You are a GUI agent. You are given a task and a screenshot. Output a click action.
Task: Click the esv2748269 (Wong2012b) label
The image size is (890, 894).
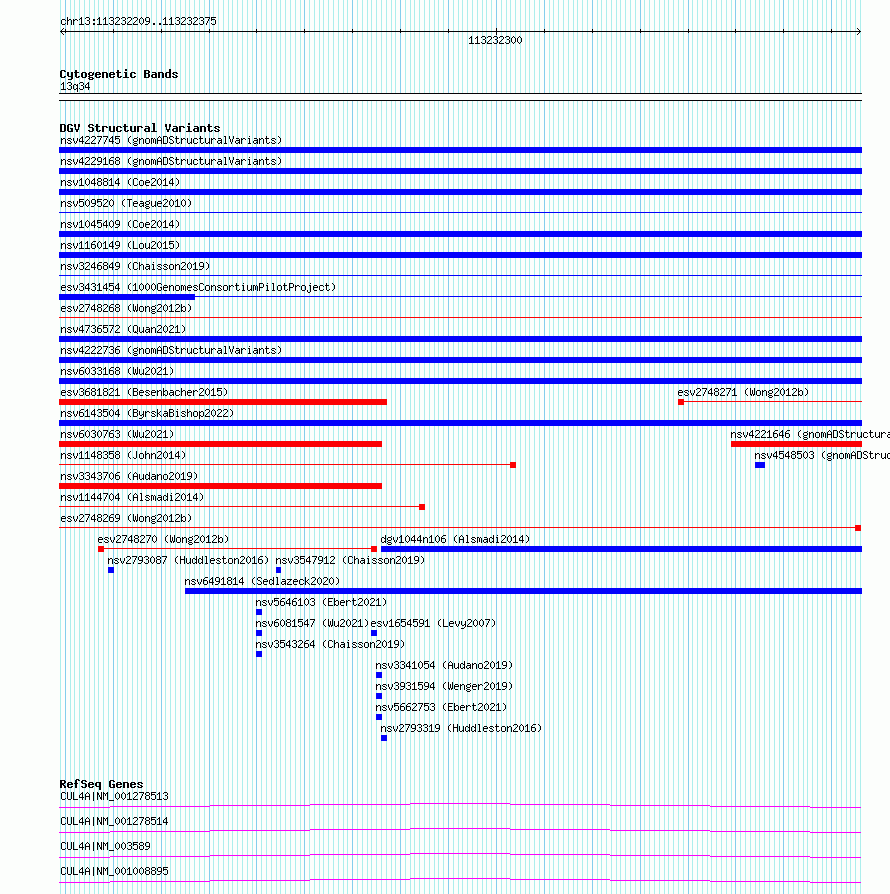(x=126, y=518)
